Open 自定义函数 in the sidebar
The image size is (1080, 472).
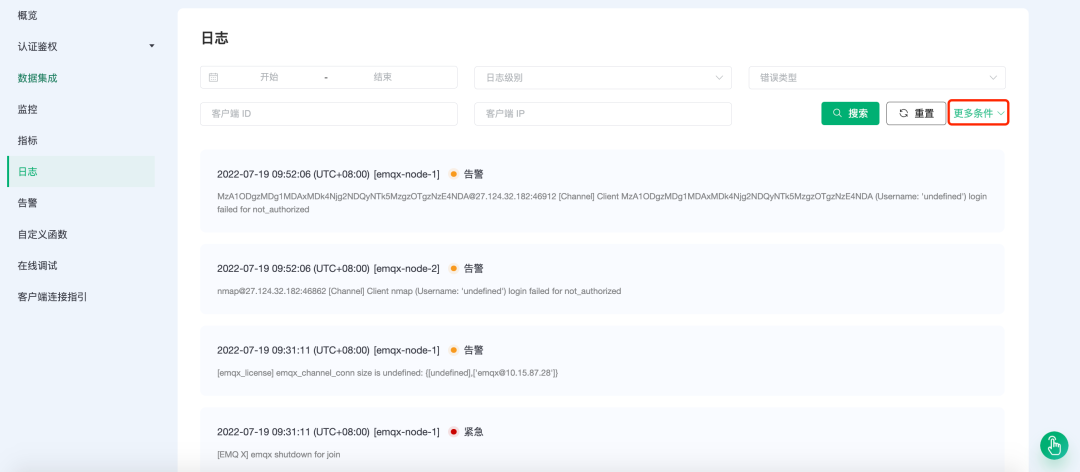pyautogui.click(x=42, y=234)
